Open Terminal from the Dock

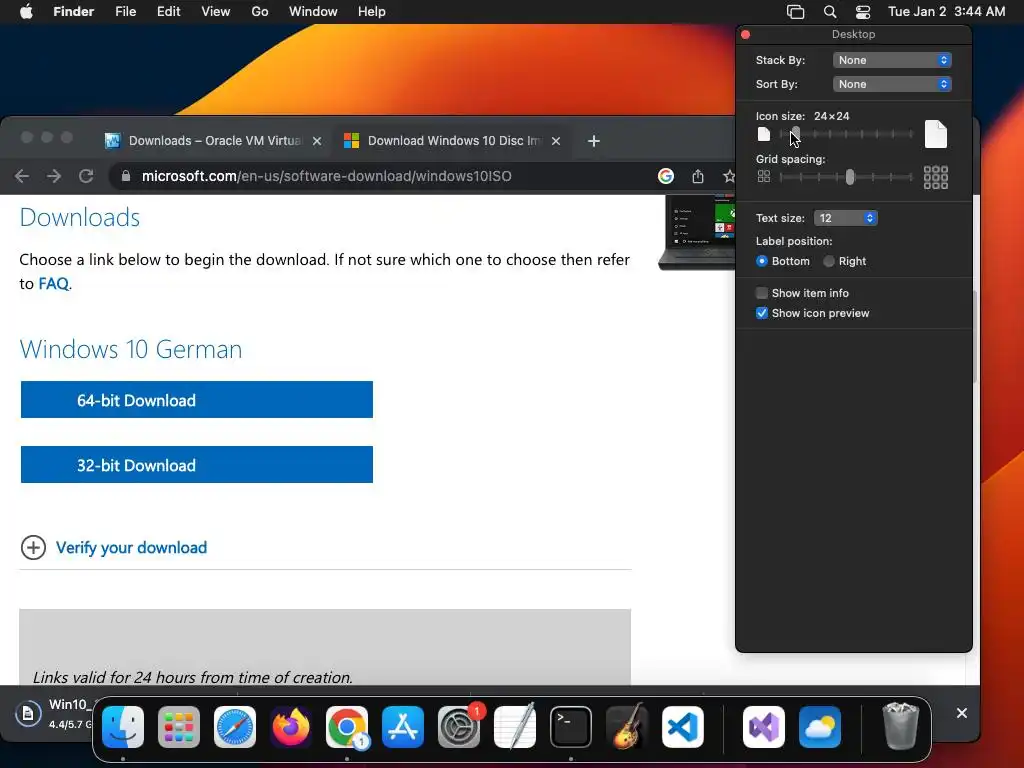571,727
